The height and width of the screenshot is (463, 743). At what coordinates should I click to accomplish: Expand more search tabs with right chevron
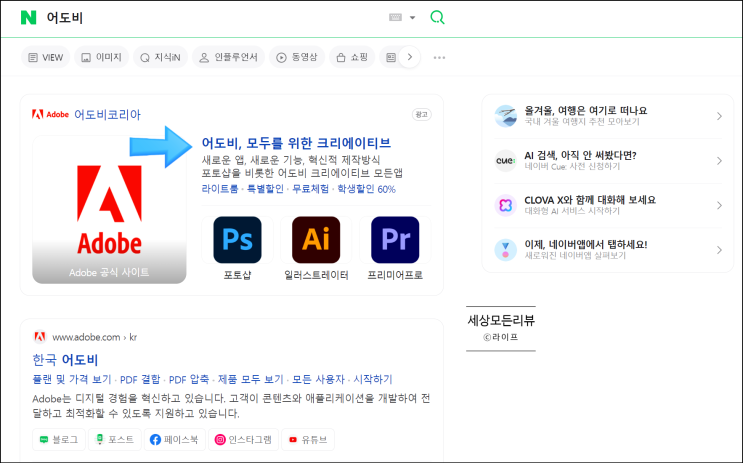[x=409, y=57]
